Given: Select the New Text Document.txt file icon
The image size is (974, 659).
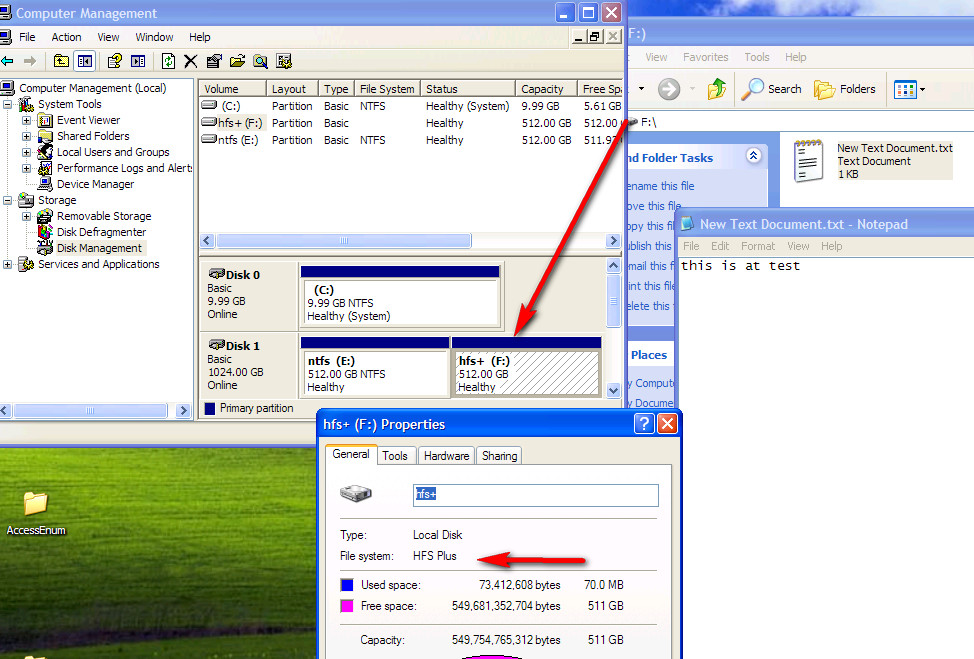Looking at the screenshot, I should point(808,161).
